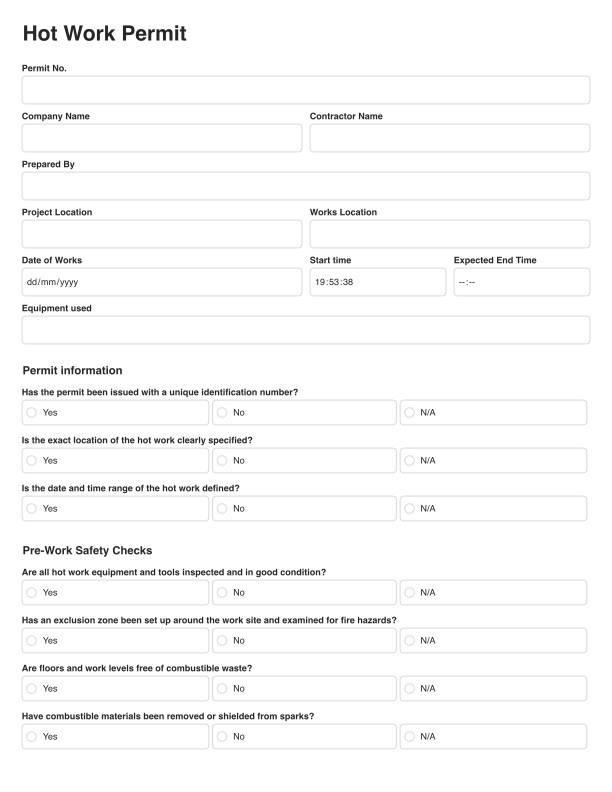Click the Start time field
Screen dimensions: 612x792
pos(377,282)
